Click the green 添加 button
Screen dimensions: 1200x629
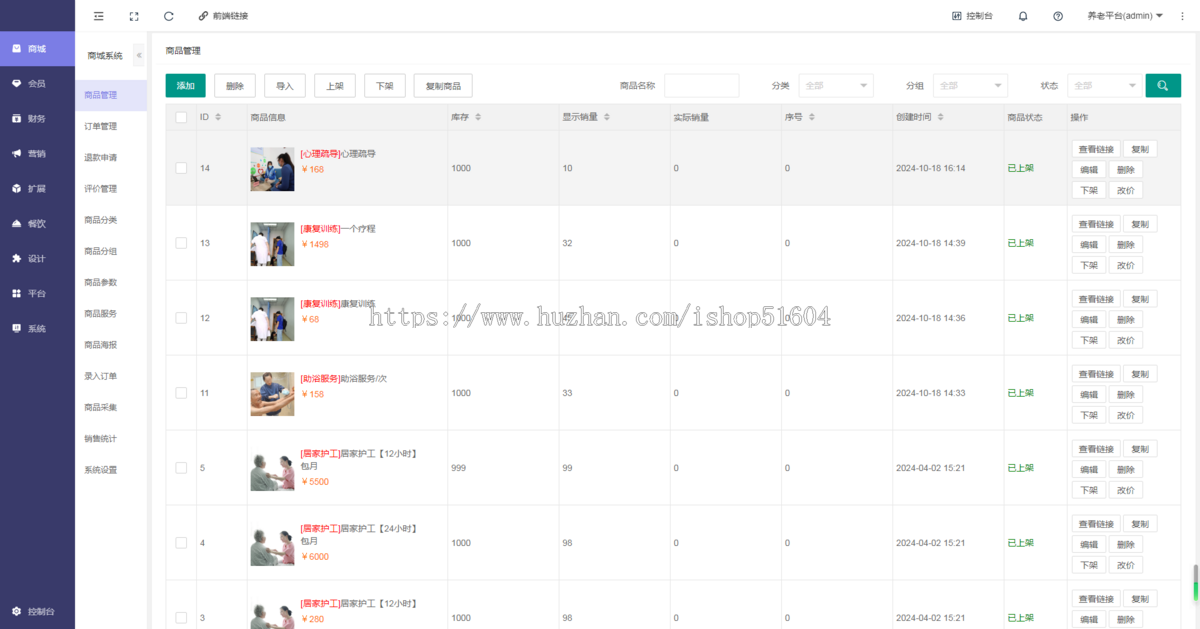click(186, 86)
